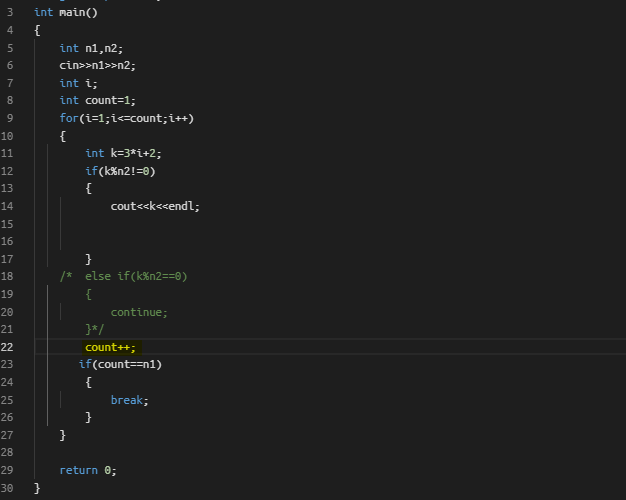The width and height of the screenshot is (626, 500).
Task: Click the int n1,n2 declaration
Action: [x=91, y=48]
